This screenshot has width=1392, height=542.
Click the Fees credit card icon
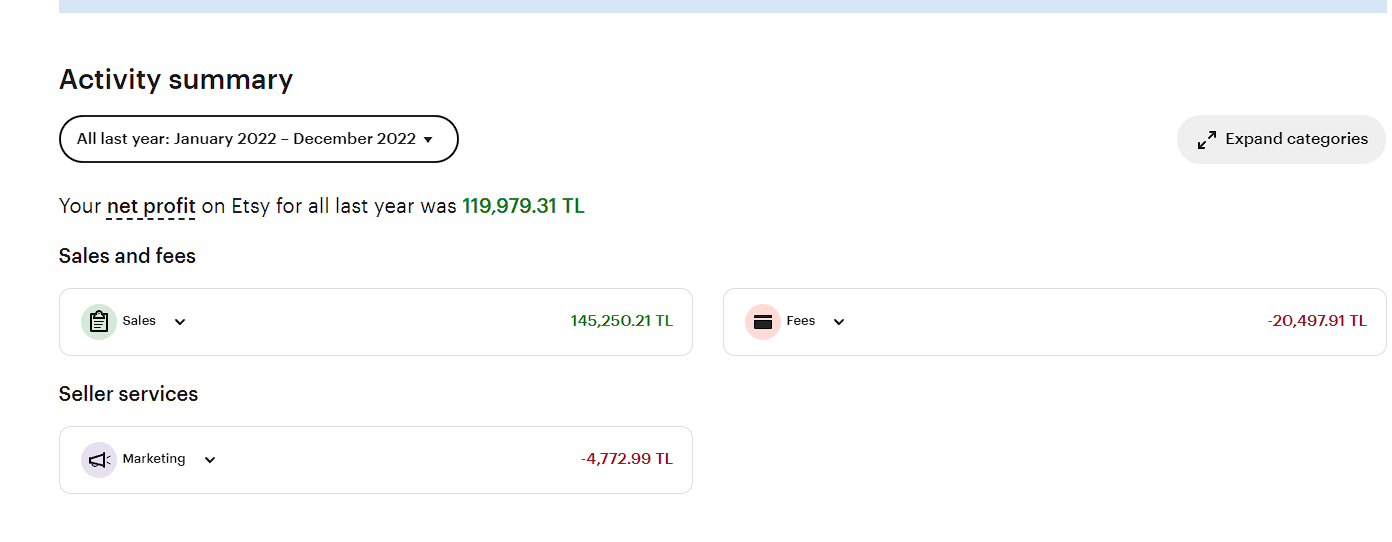[x=762, y=322]
